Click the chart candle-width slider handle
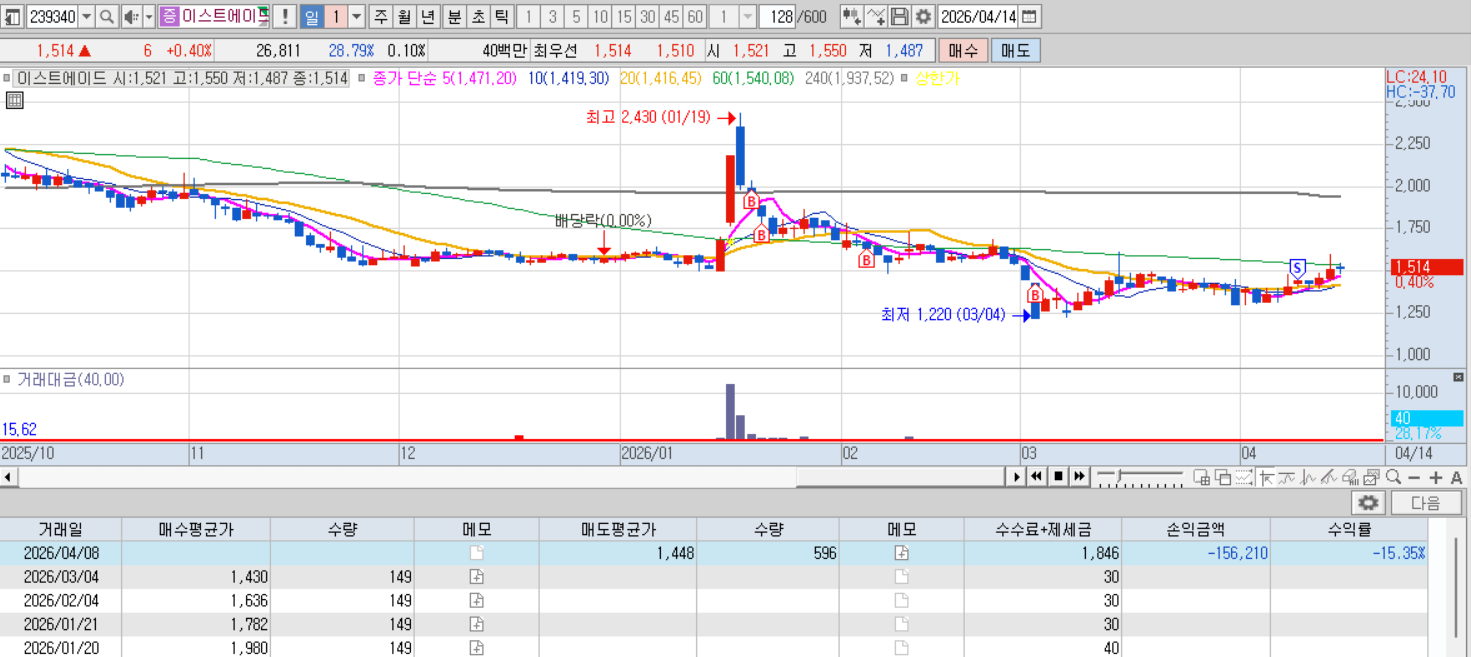1471x657 pixels. click(1119, 475)
